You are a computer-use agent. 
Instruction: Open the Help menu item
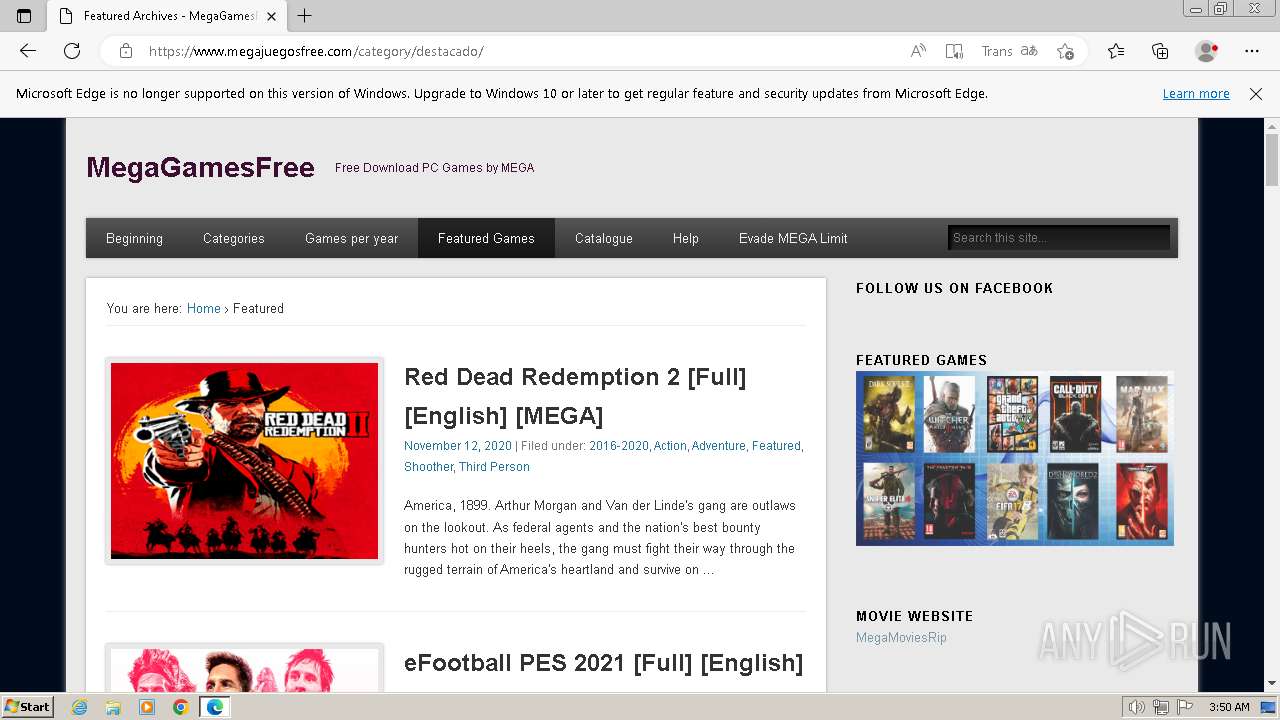tap(686, 238)
